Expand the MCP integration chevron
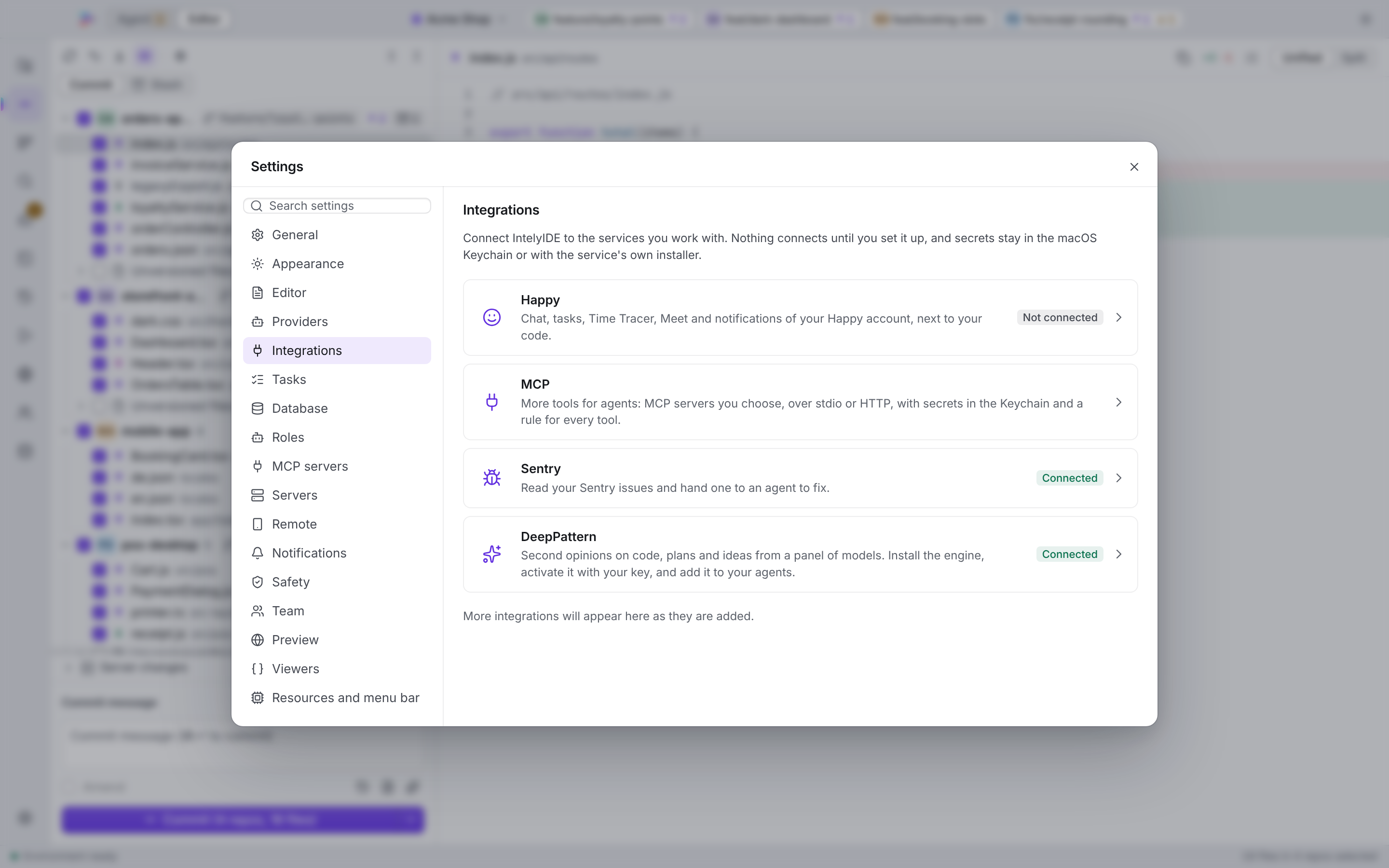 [x=1118, y=402]
